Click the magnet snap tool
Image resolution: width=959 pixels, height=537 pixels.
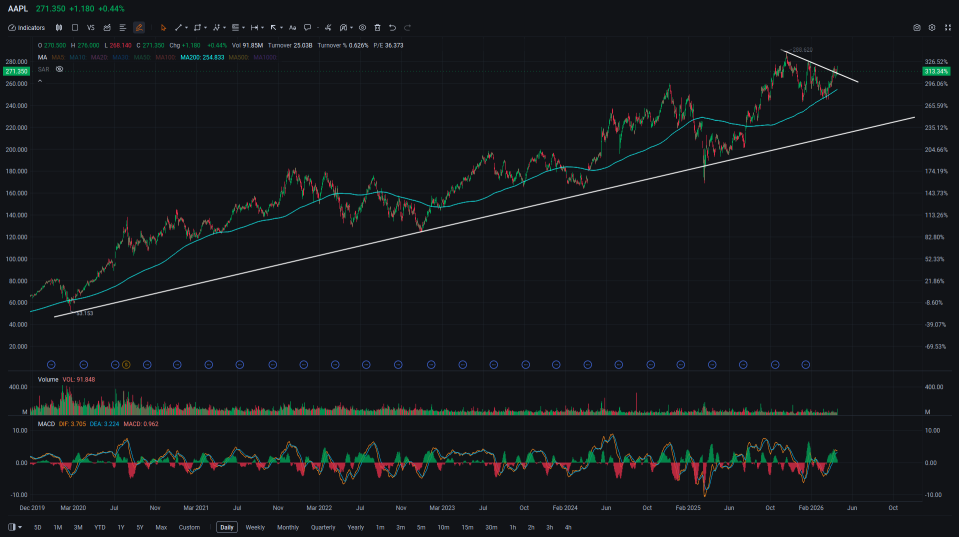pyautogui.click(x=343, y=28)
